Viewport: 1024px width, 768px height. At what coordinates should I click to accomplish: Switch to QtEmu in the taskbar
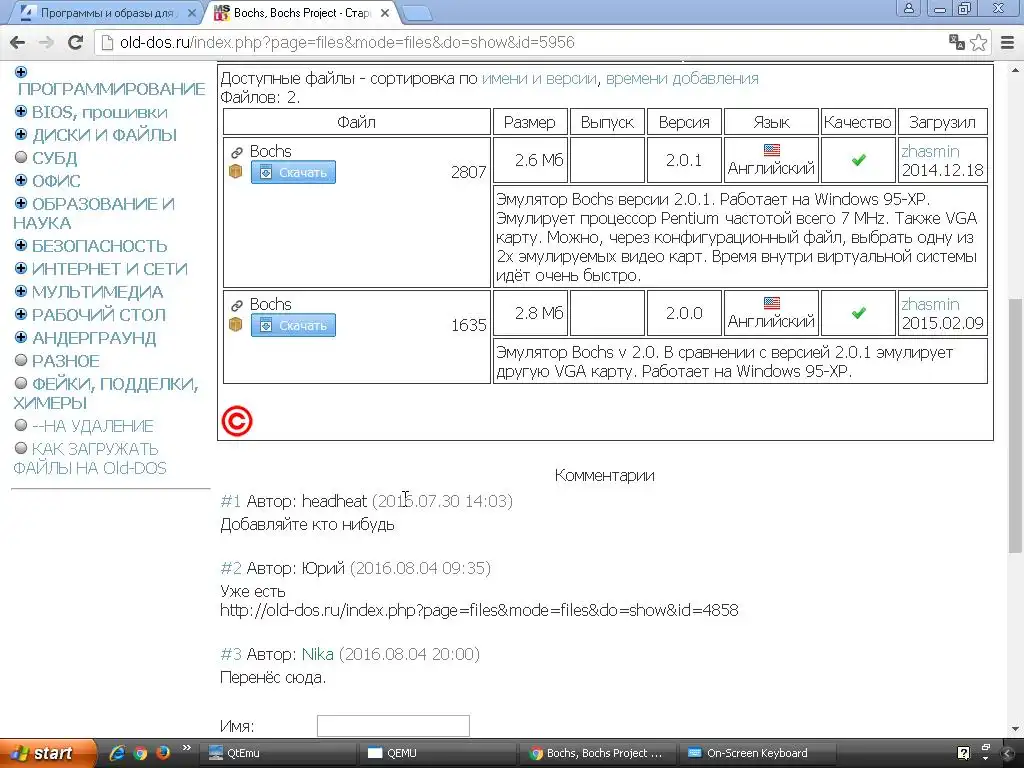(x=280, y=753)
